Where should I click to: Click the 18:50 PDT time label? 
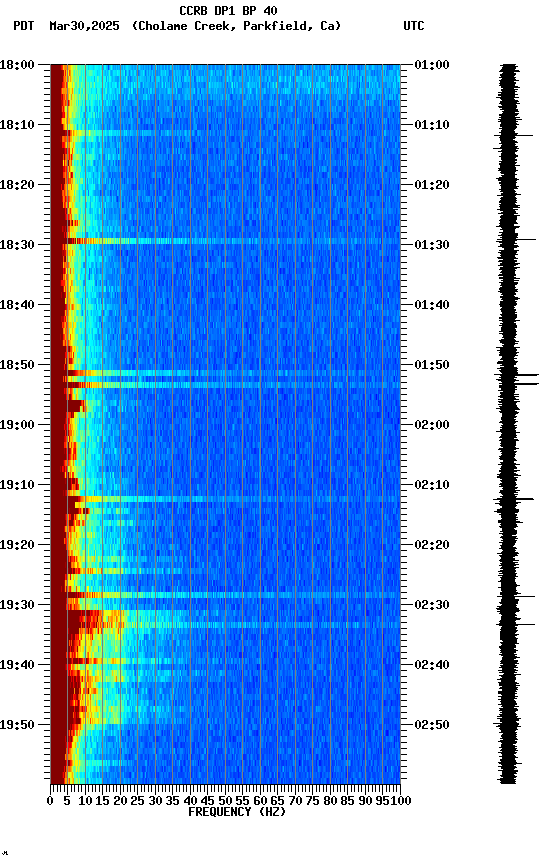[x=17, y=365]
